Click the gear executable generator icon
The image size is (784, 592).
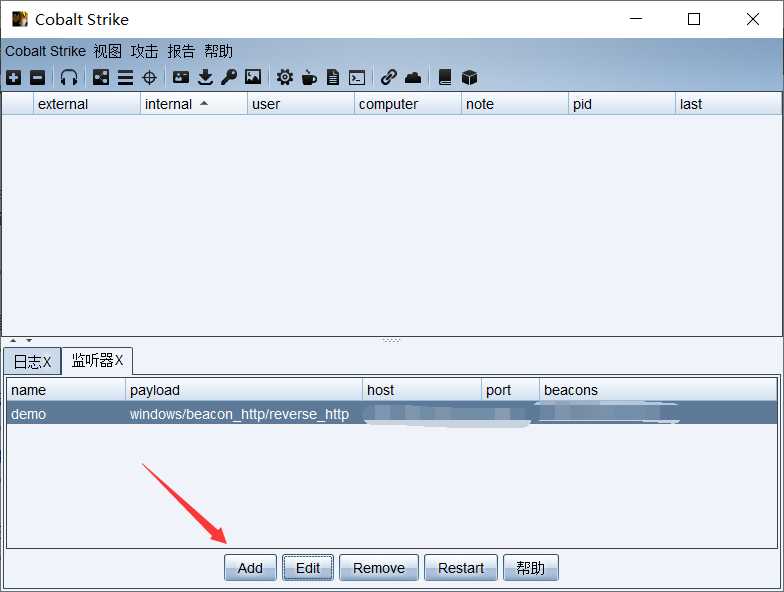click(284, 78)
